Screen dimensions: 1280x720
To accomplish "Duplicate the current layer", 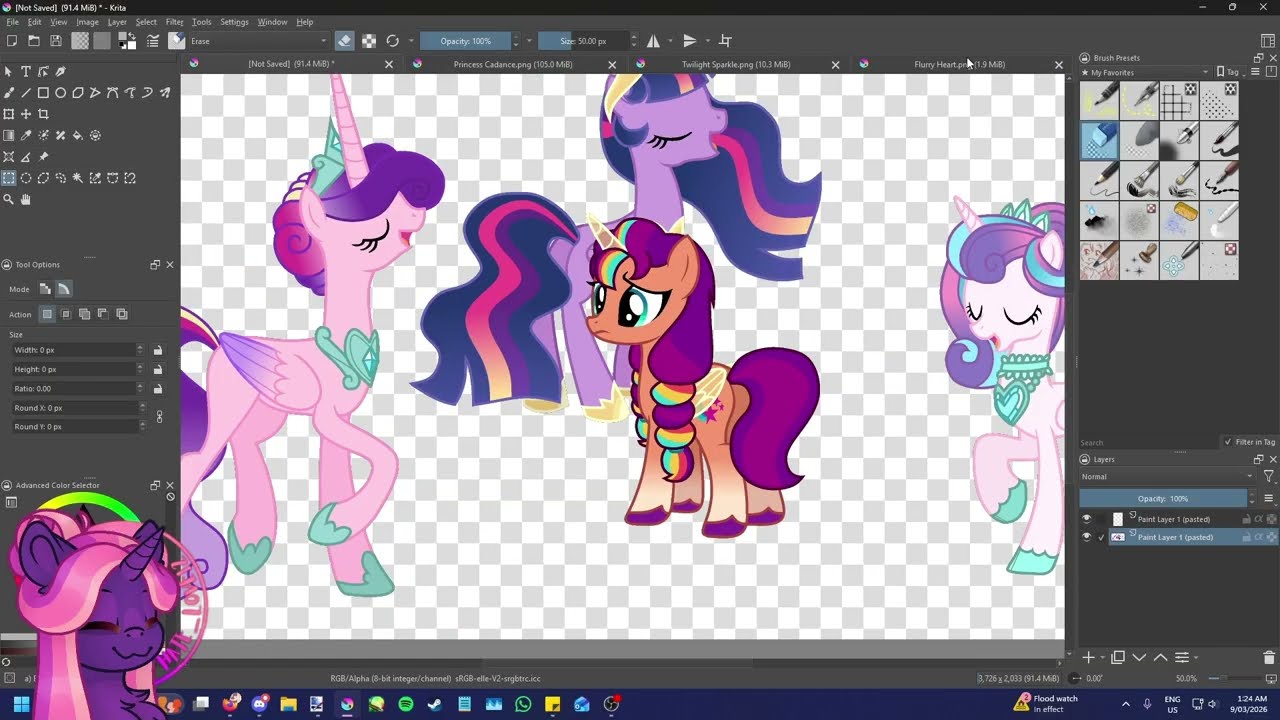I will pos(1118,657).
